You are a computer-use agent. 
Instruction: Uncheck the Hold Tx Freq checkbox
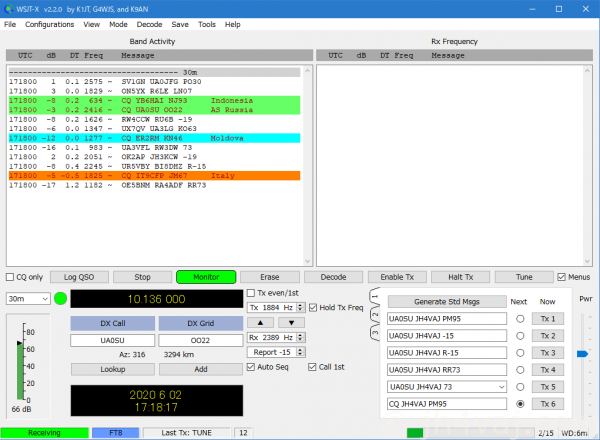pos(313,307)
